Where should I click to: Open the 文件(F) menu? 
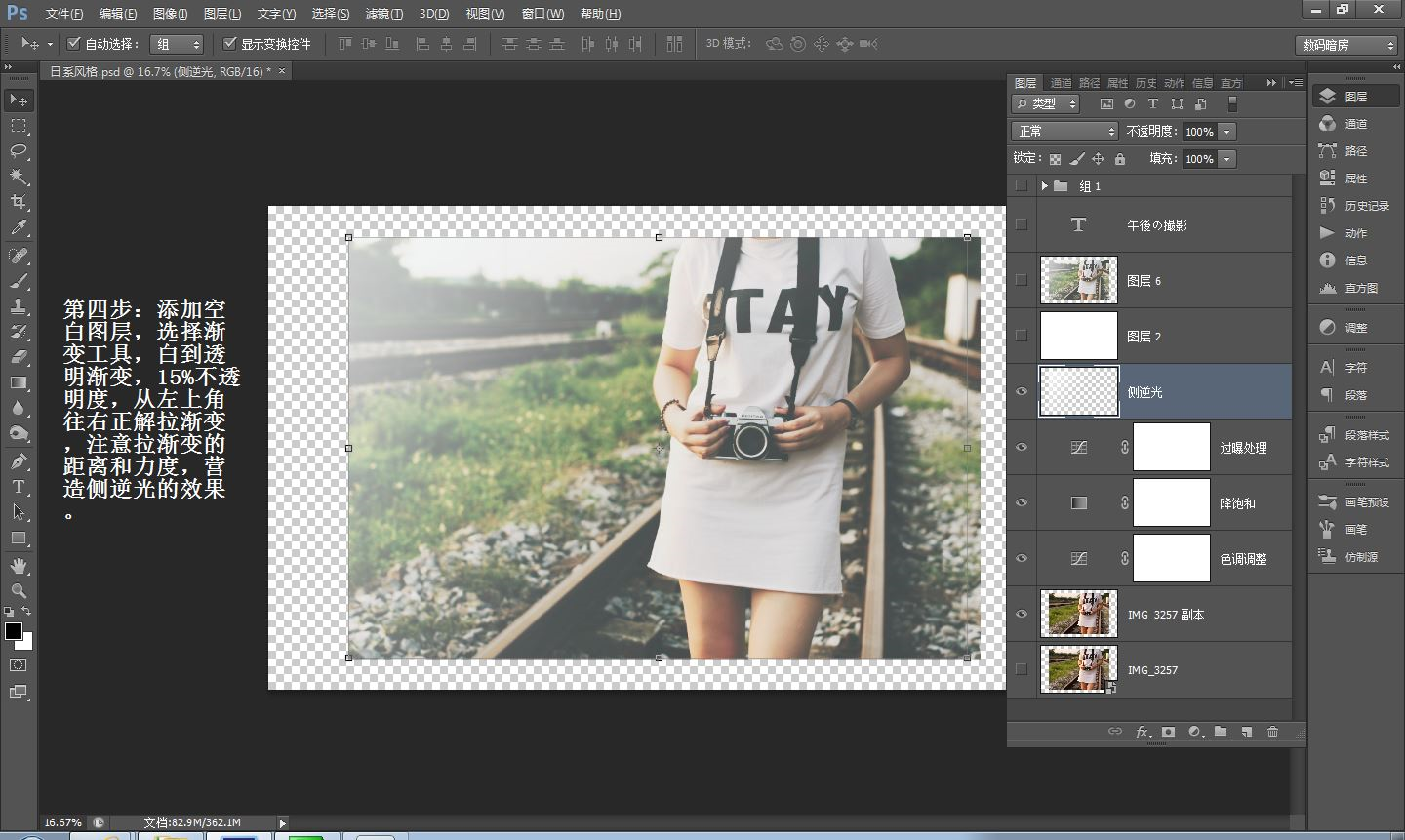64,14
